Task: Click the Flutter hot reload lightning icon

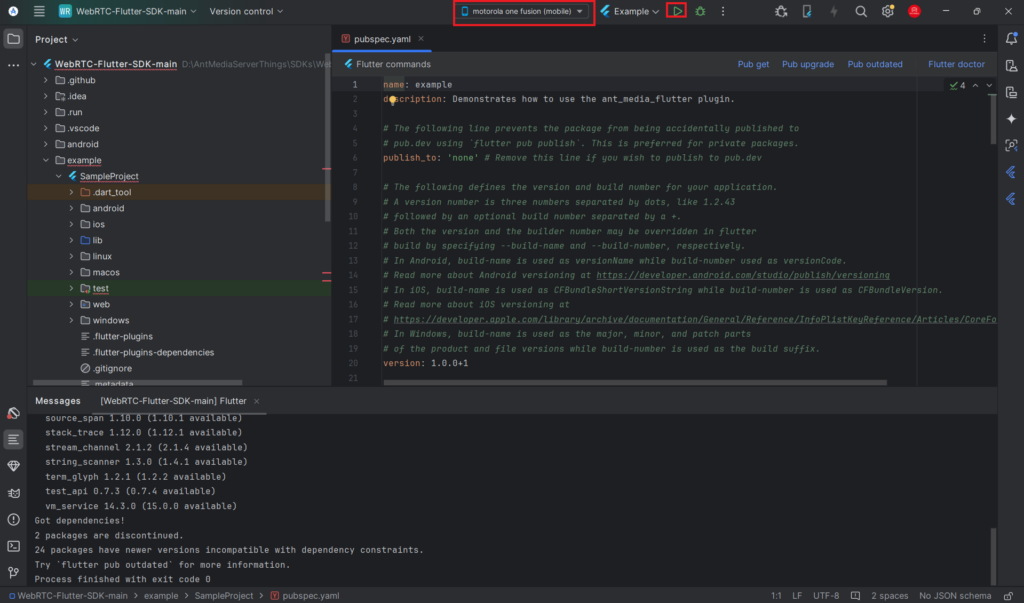Action: [x=834, y=11]
